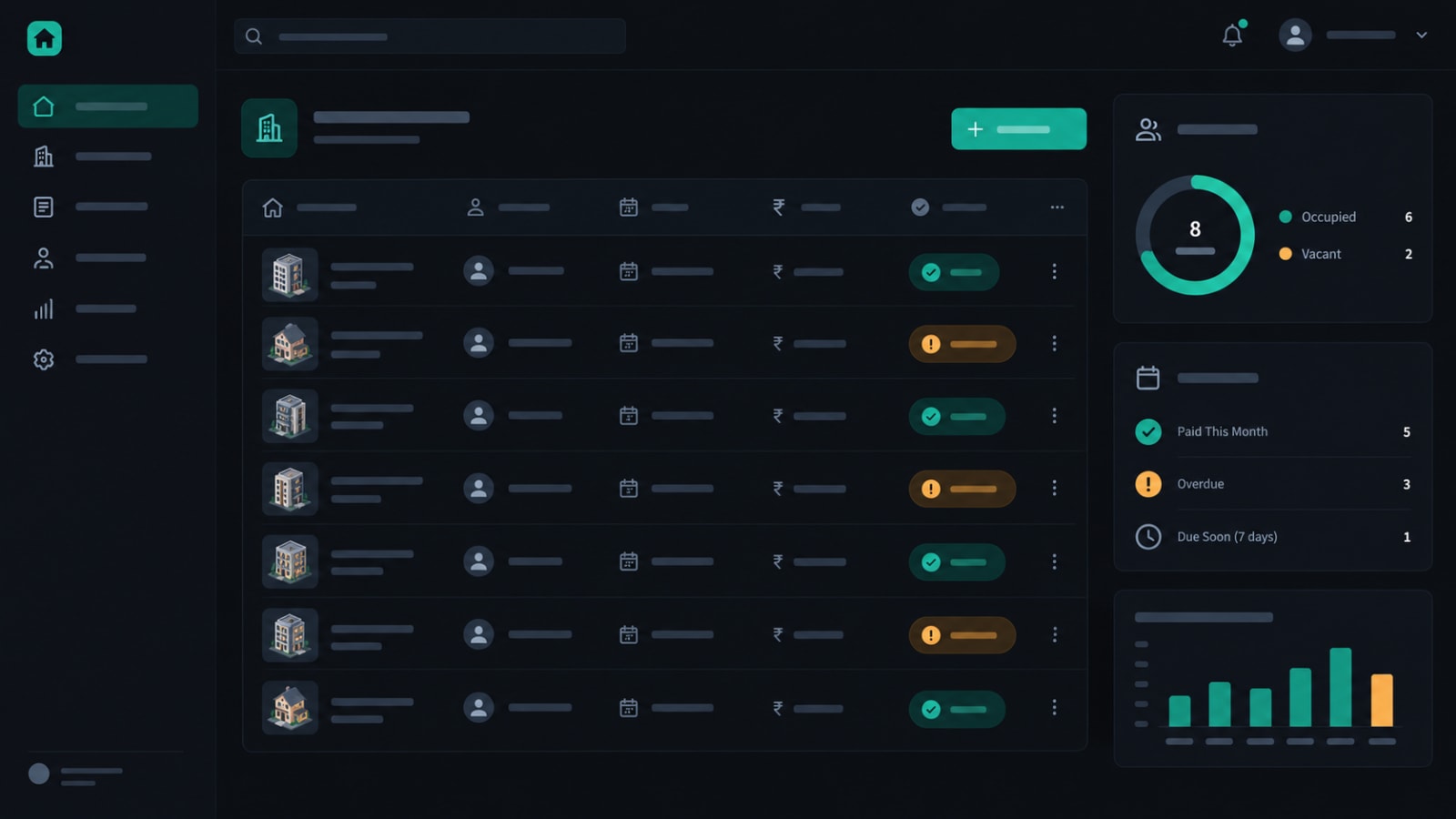Click the 'Occupied' legend label
This screenshot has height=819, width=1456.
coord(1329,217)
